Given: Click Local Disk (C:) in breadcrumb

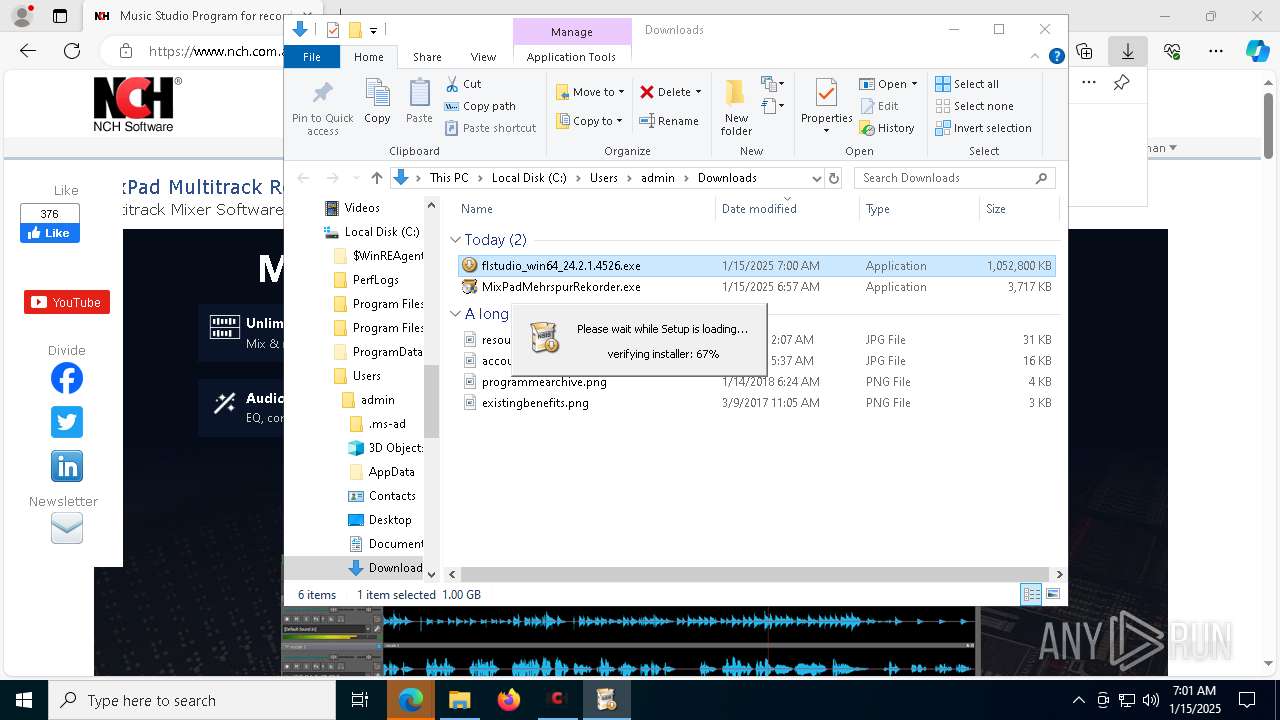Looking at the screenshot, I should pyautogui.click(x=528, y=178).
